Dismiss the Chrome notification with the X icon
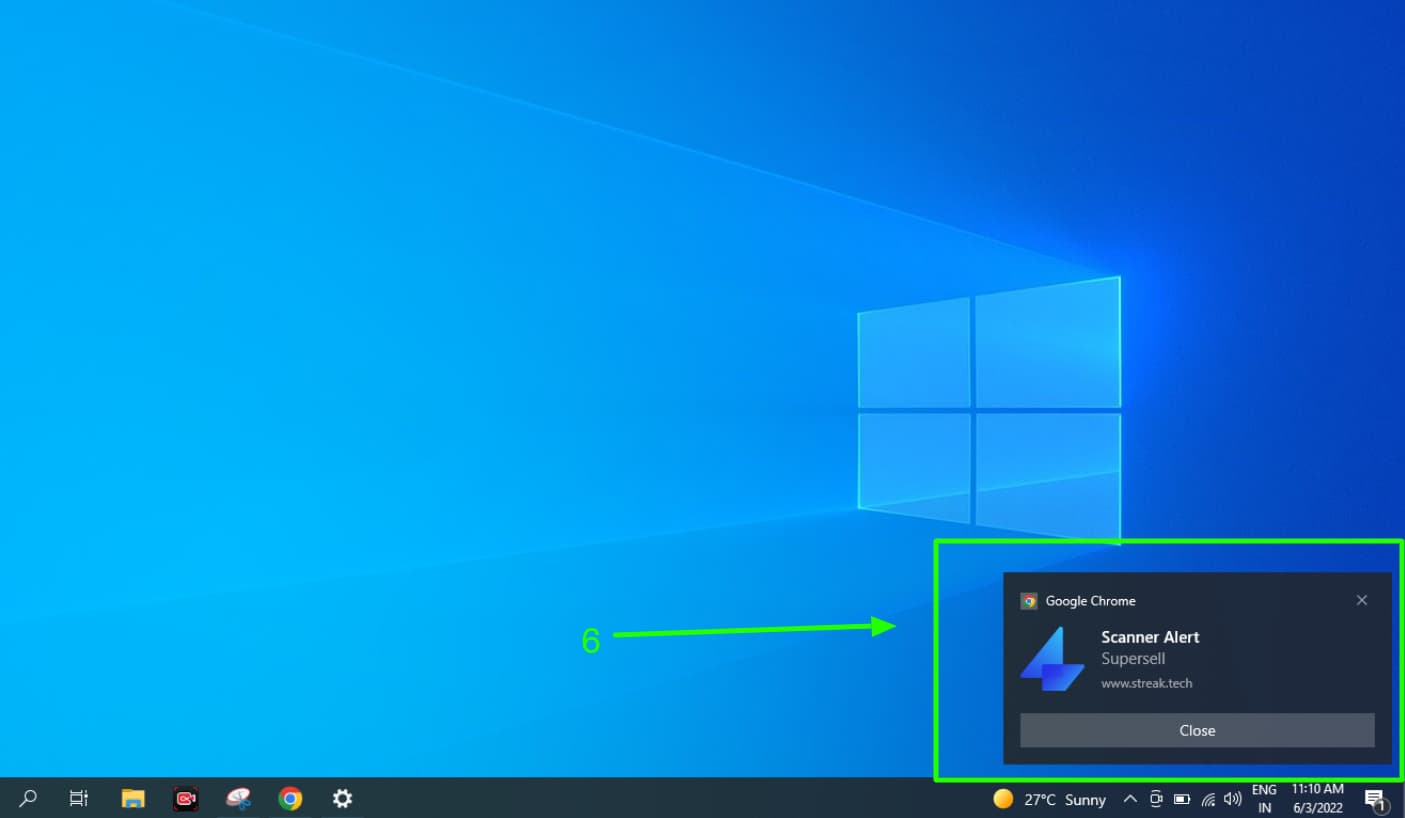This screenshot has height=818, width=1405. point(1361,600)
